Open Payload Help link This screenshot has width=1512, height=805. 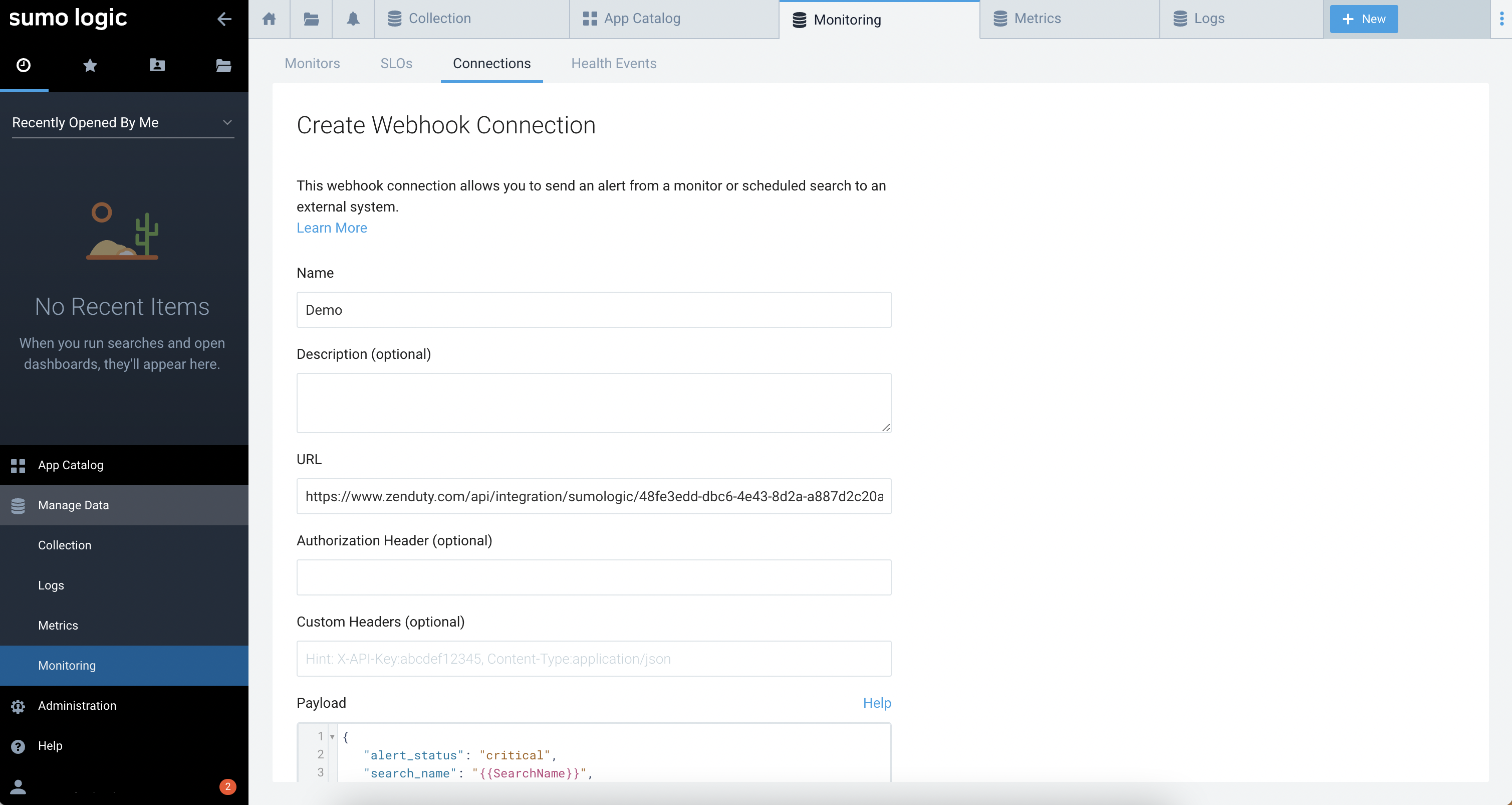click(x=876, y=703)
